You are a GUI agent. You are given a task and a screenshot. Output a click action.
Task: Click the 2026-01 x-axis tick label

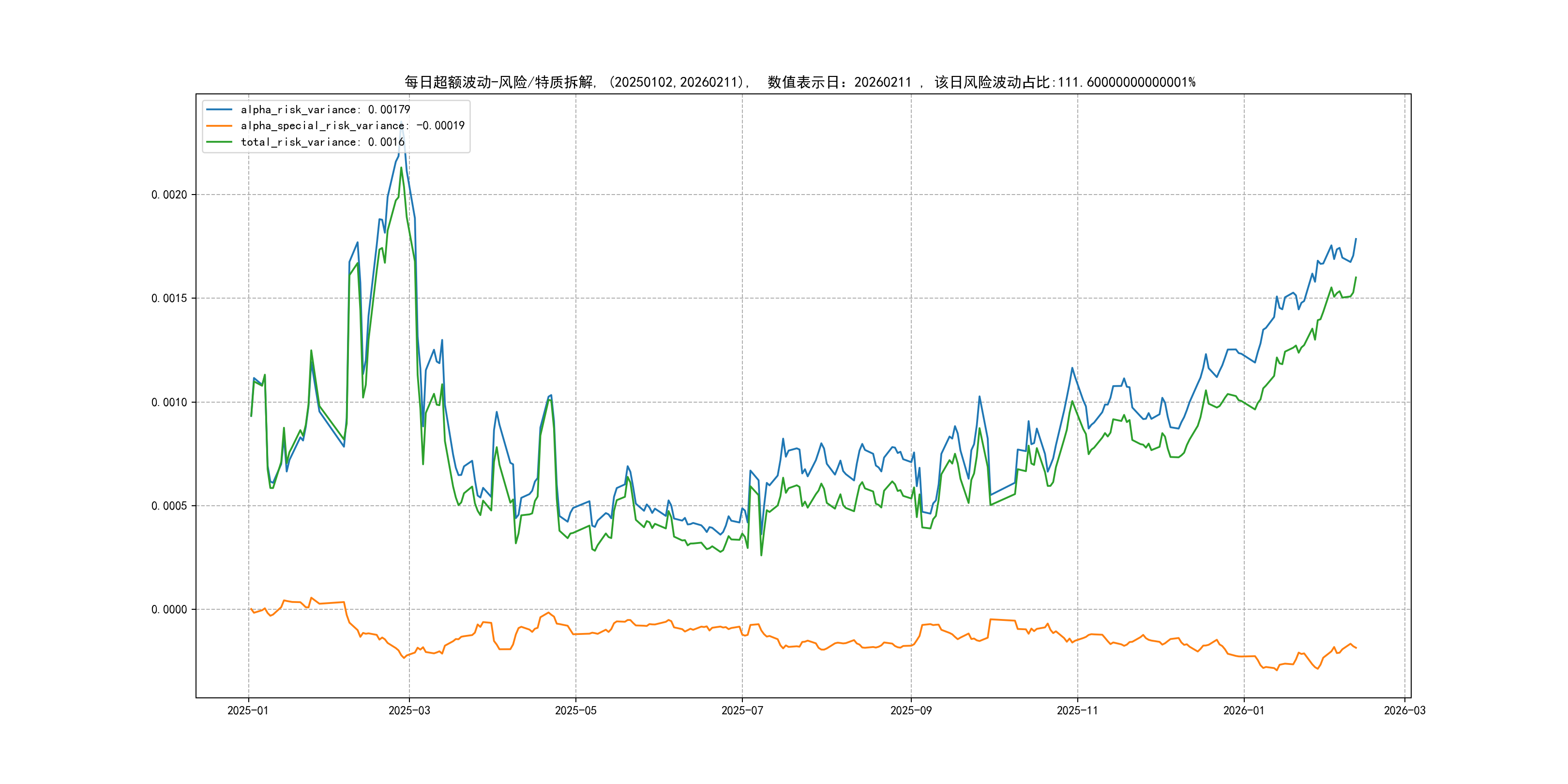coord(1244,710)
